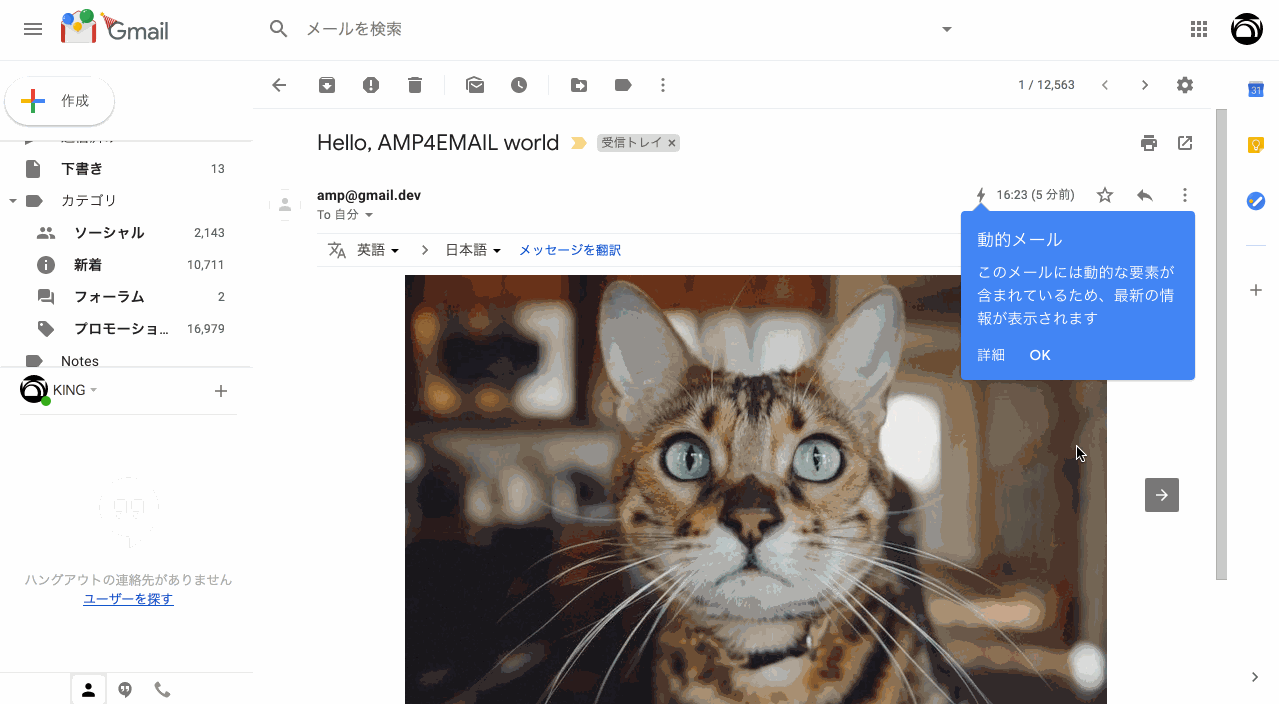Delete the current email

[x=415, y=85]
